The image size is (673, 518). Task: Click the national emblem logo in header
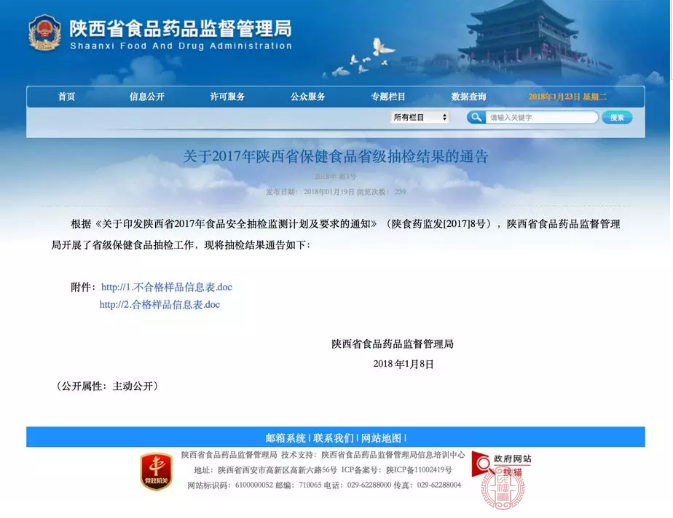44,33
